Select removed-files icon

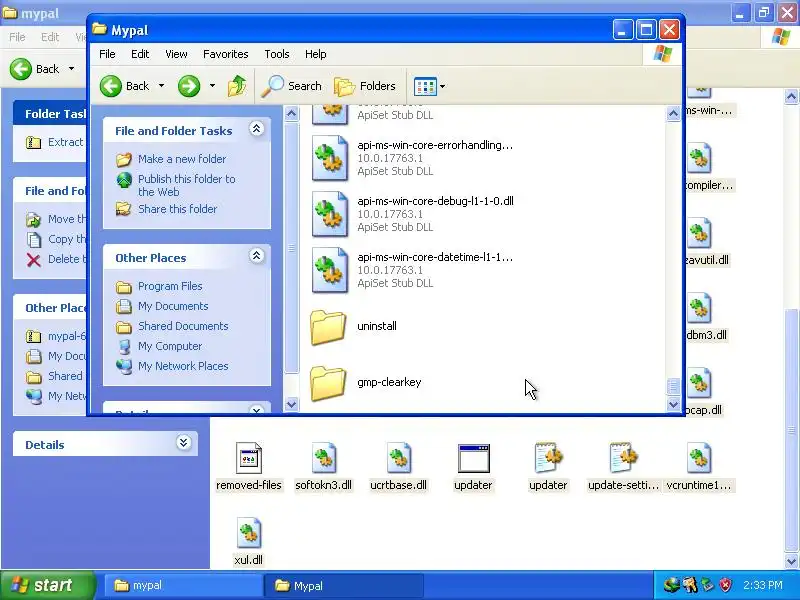coord(249,458)
